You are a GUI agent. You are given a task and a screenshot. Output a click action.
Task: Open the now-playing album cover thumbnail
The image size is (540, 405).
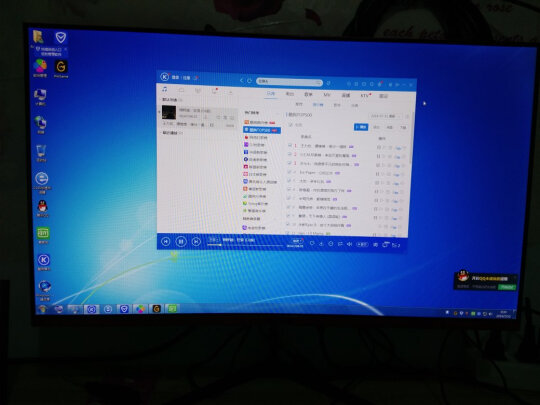169,112
